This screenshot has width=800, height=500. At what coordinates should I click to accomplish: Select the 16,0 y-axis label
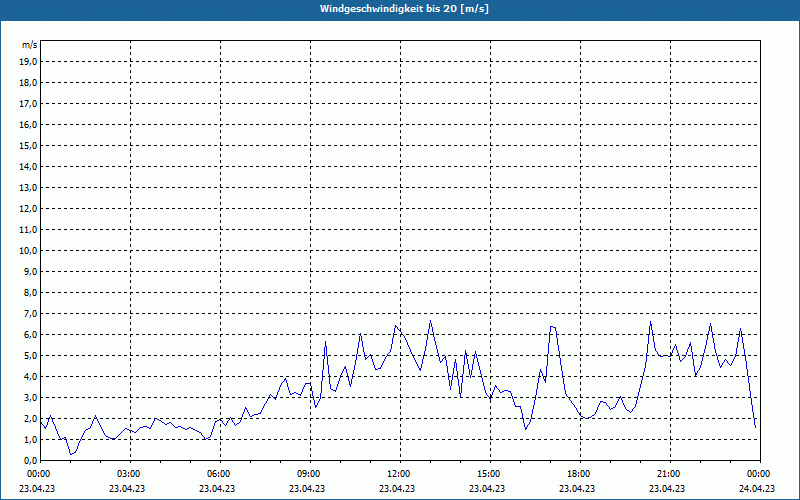pyautogui.click(x=28, y=124)
